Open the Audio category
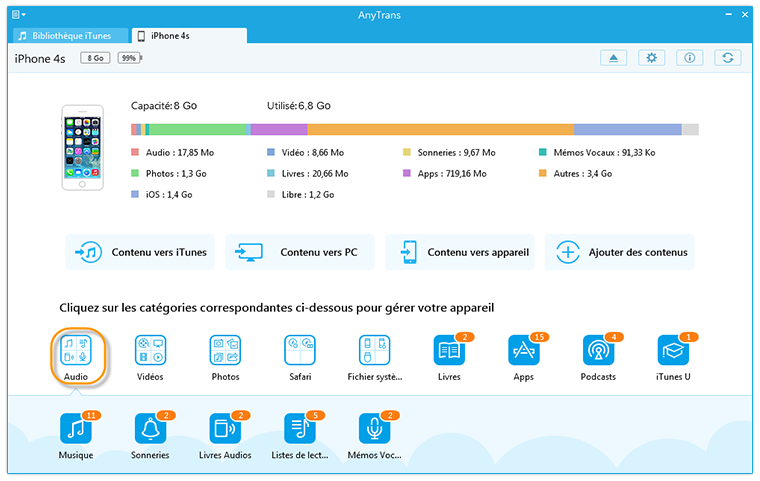This screenshot has height=481, width=760. 77,356
